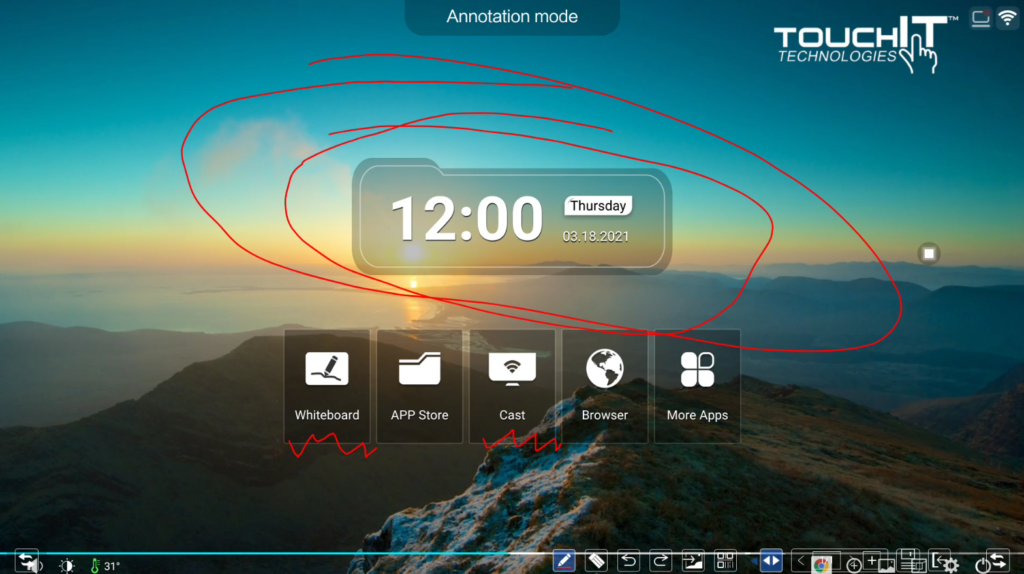The height and width of the screenshot is (574, 1024).
Task: Open the settings gear in bottom bar
Action: 951,566
